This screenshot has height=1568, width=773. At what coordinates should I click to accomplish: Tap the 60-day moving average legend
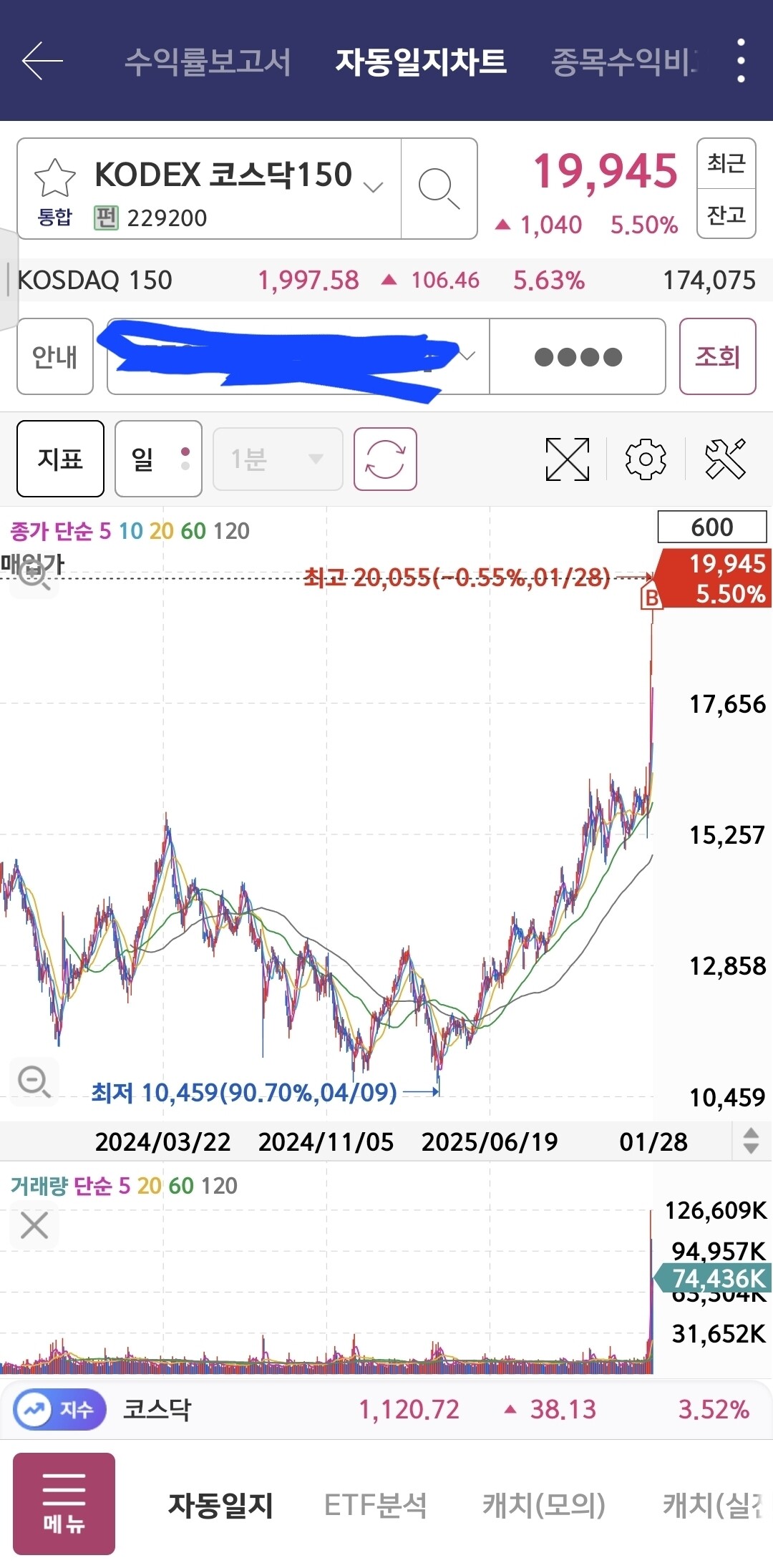click(x=193, y=531)
